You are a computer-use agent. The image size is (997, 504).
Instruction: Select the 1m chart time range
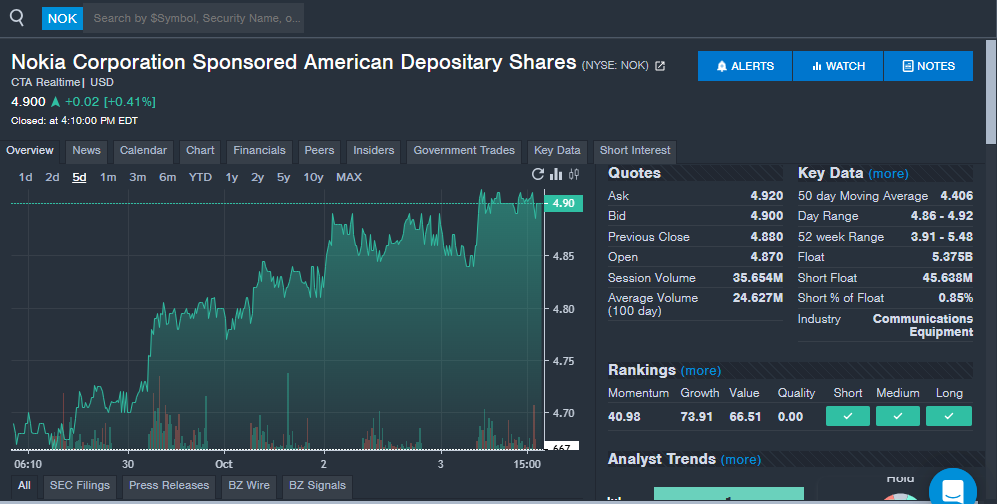[108, 177]
